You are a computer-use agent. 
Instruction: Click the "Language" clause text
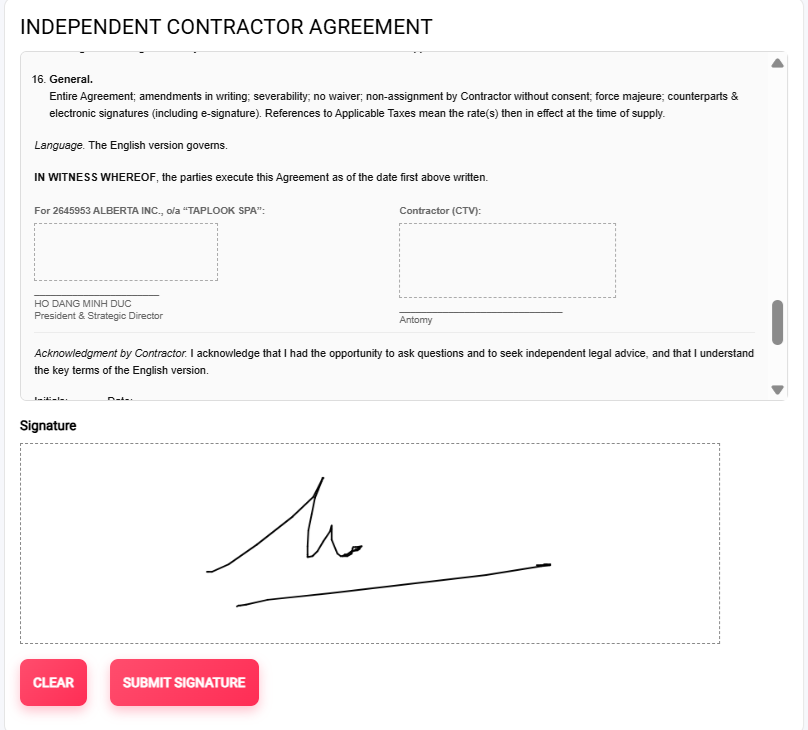pos(59,145)
